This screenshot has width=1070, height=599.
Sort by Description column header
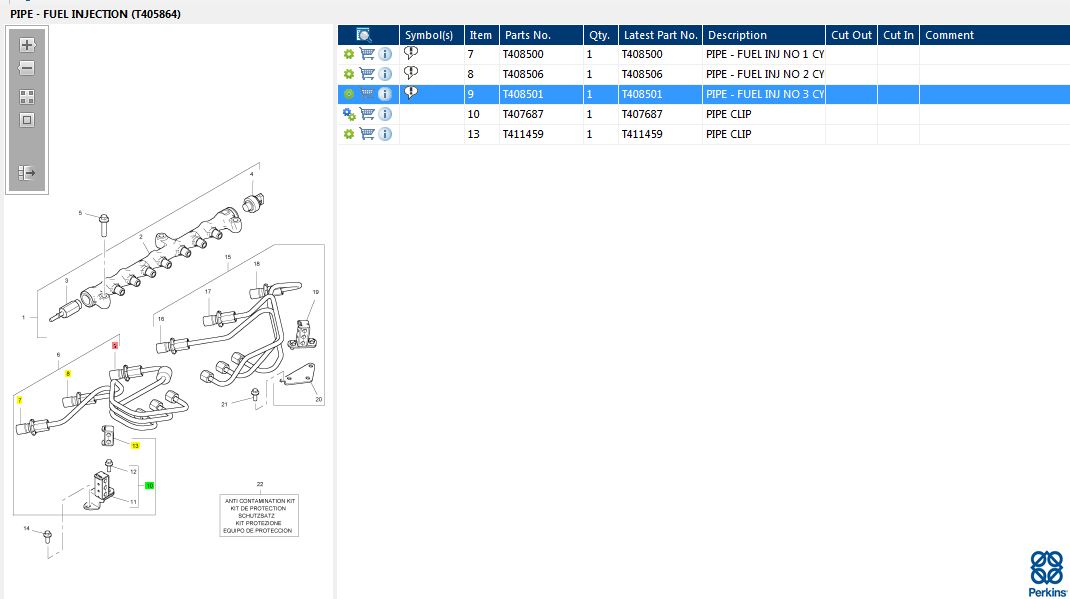tap(764, 35)
